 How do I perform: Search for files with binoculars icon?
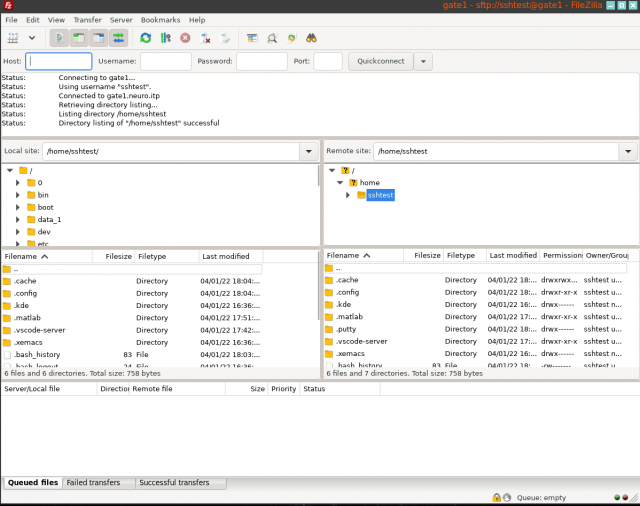coord(311,38)
